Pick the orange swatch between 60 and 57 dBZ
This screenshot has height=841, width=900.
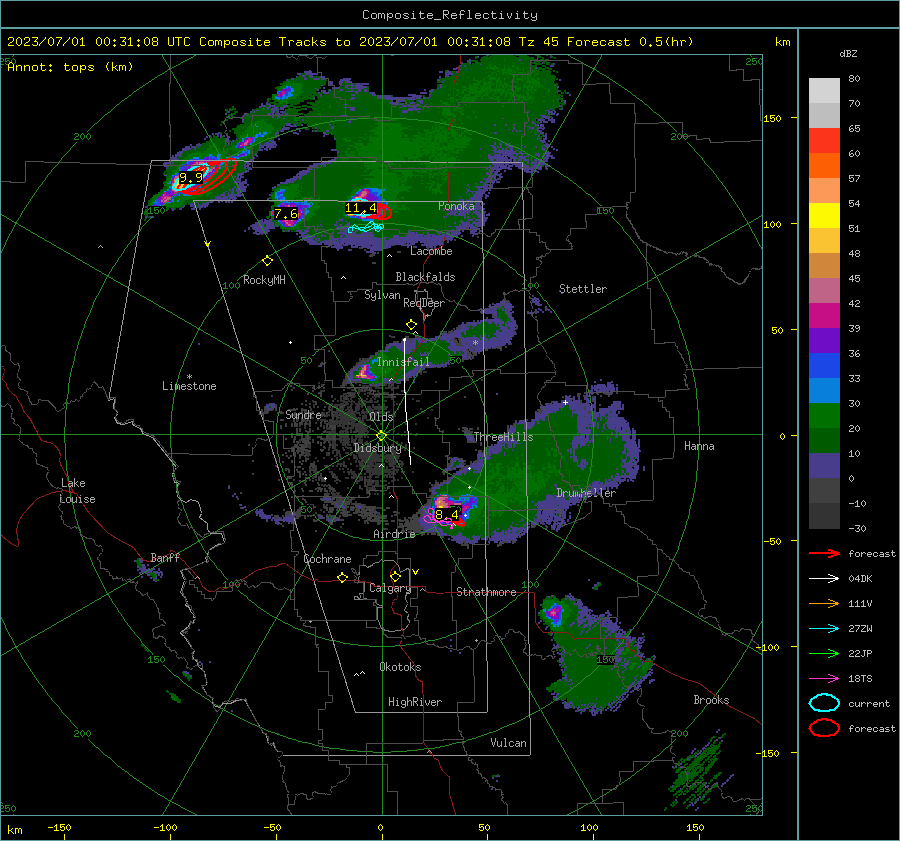pos(824,166)
